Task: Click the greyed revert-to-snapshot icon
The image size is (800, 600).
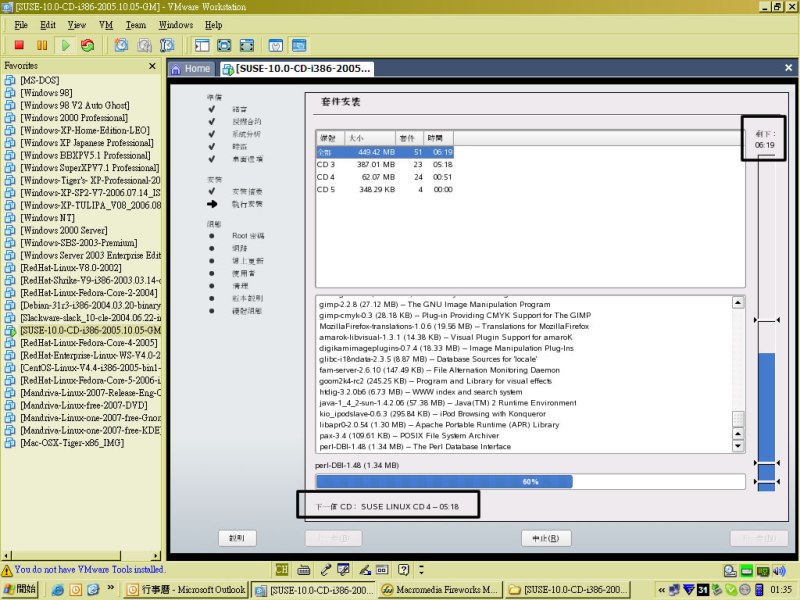Action: click(144, 45)
